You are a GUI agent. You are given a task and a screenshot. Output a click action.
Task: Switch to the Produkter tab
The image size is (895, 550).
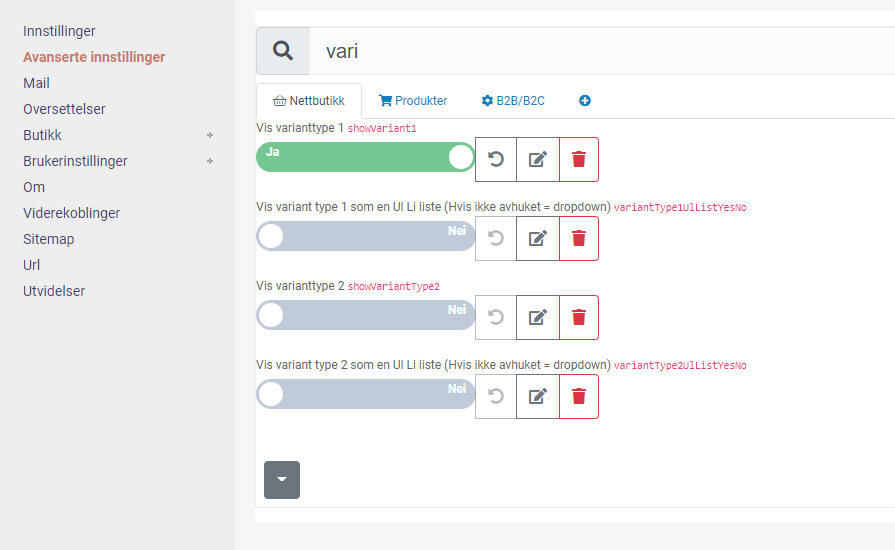tap(413, 101)
